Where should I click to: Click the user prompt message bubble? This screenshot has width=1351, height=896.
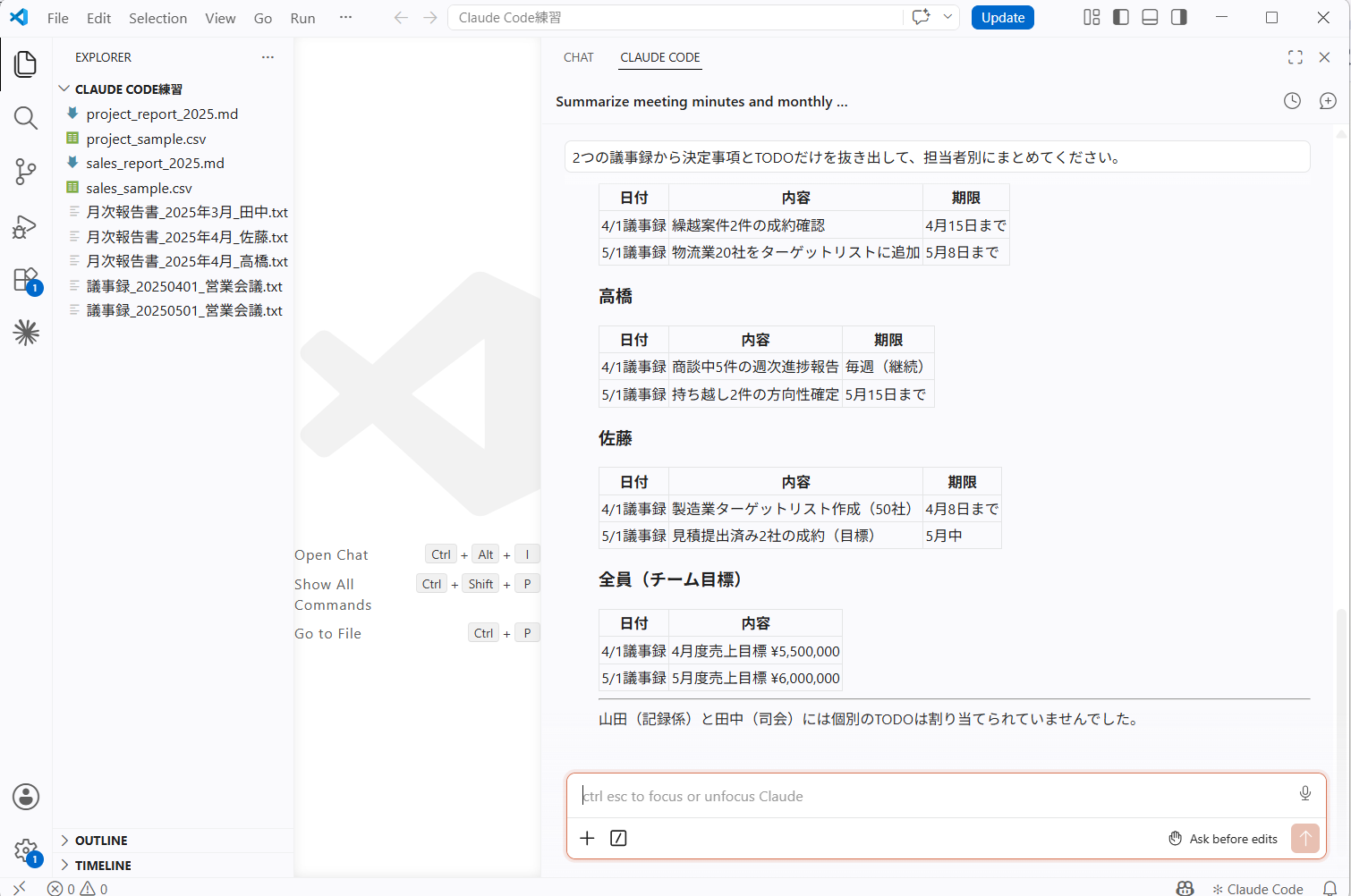[x=938, y=156]
